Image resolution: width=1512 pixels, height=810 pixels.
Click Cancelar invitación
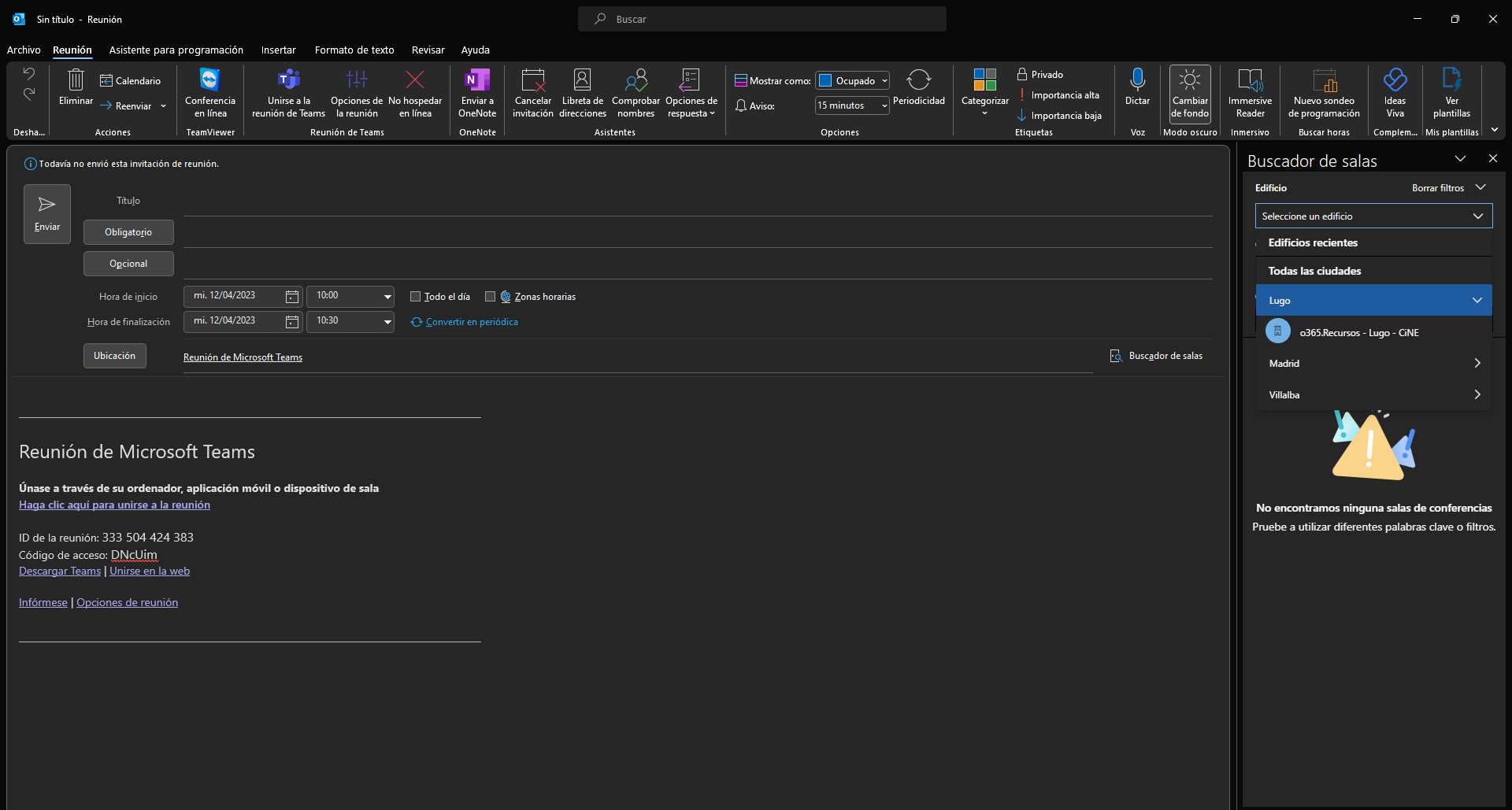point(533,93)
